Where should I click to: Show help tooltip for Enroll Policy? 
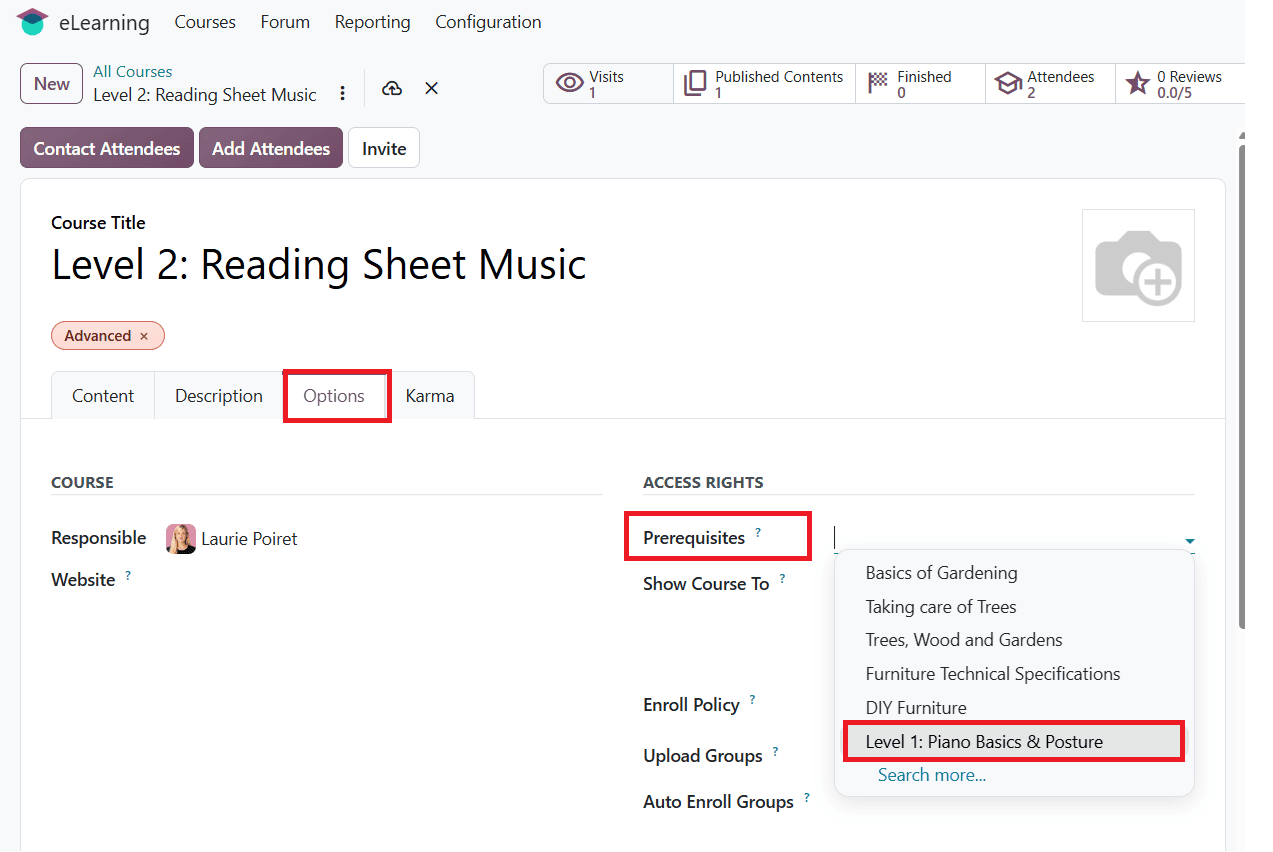752,700
